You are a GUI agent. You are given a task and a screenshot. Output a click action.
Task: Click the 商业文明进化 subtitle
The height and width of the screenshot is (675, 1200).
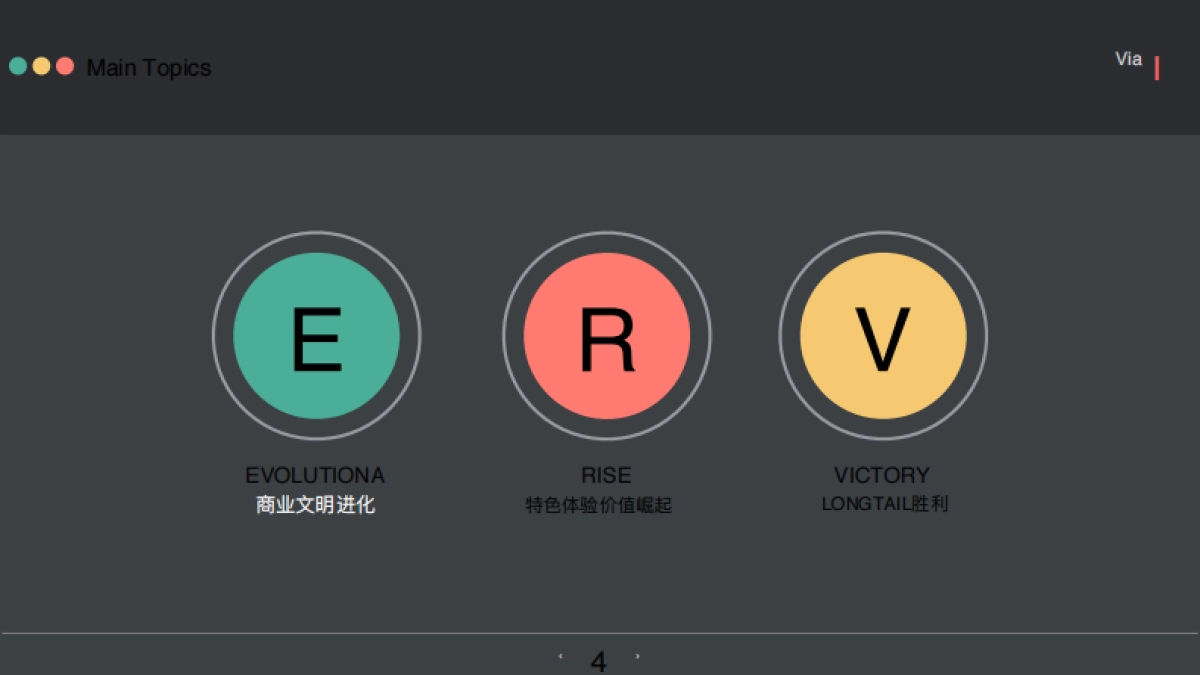click(x=315, y=505)
